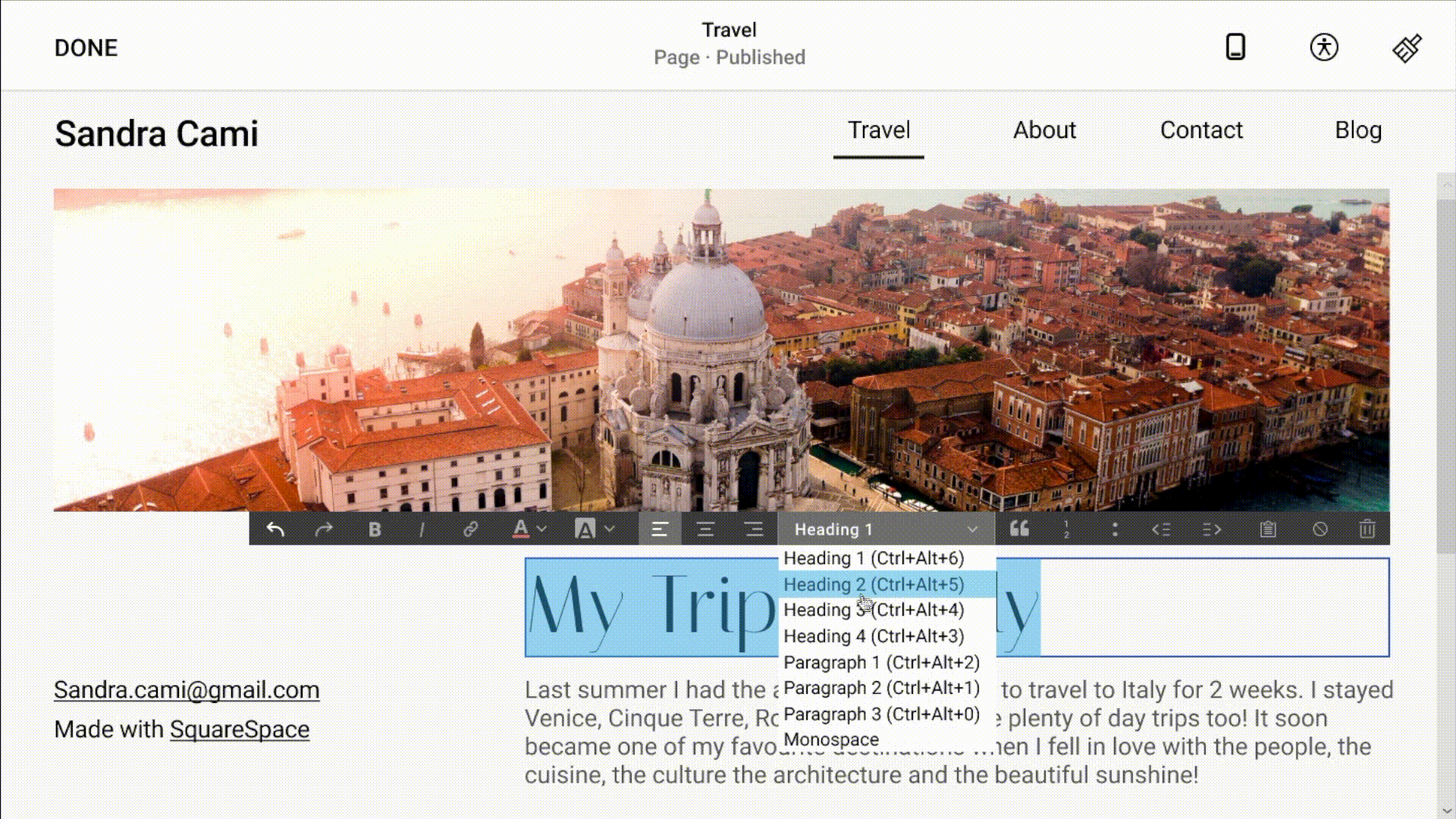The height and width of the screenshot is (819, 1456).
Task: Choose Paragraph 1 from style list
Action: click(x=881, y=663)
